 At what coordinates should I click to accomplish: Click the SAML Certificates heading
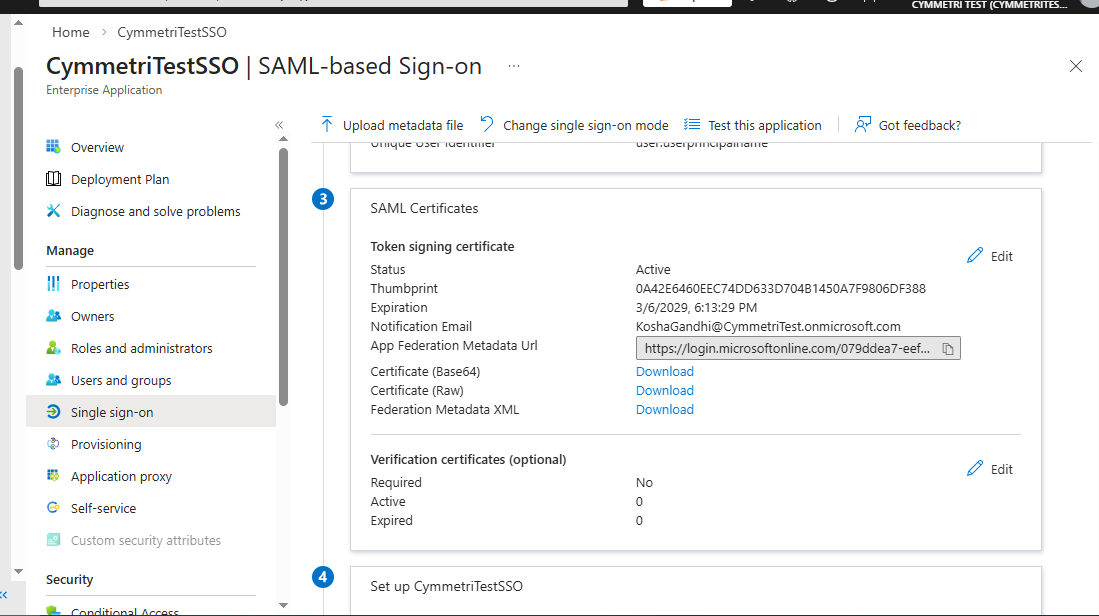click(x=424, y=208)
